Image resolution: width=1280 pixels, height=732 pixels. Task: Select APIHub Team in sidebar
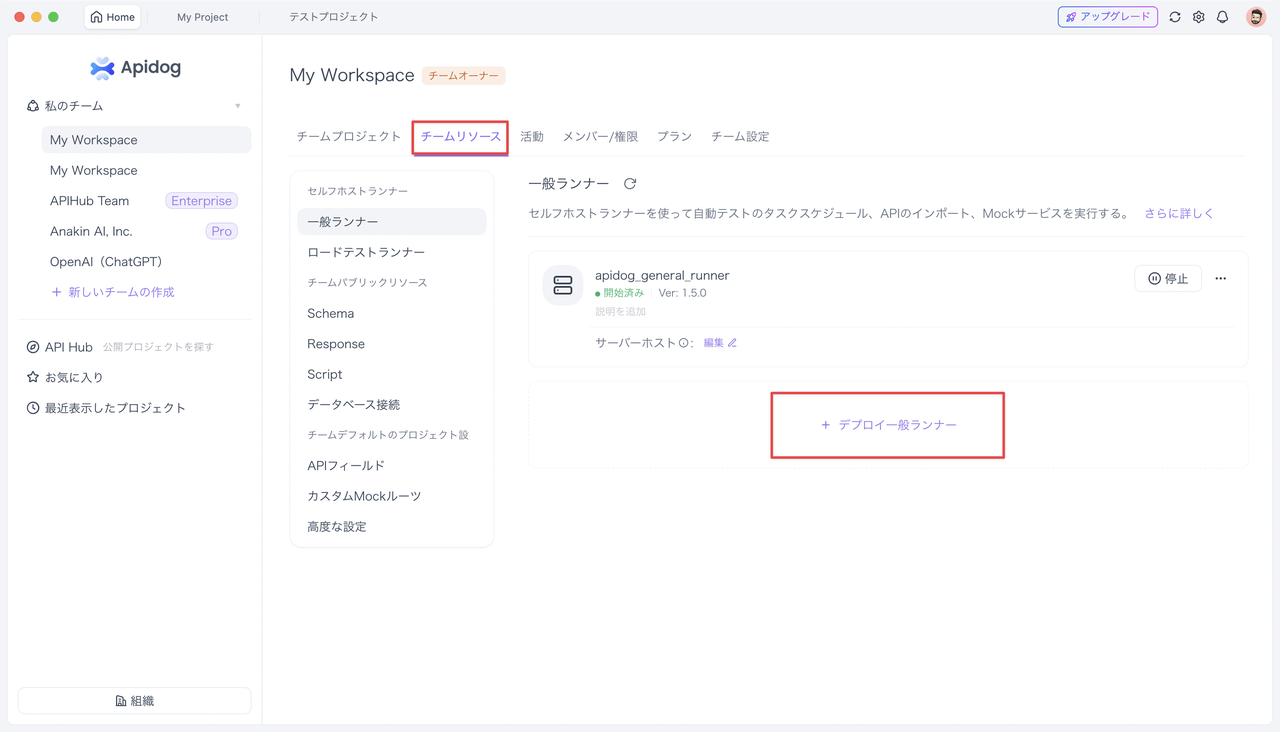tap(90, 201)
